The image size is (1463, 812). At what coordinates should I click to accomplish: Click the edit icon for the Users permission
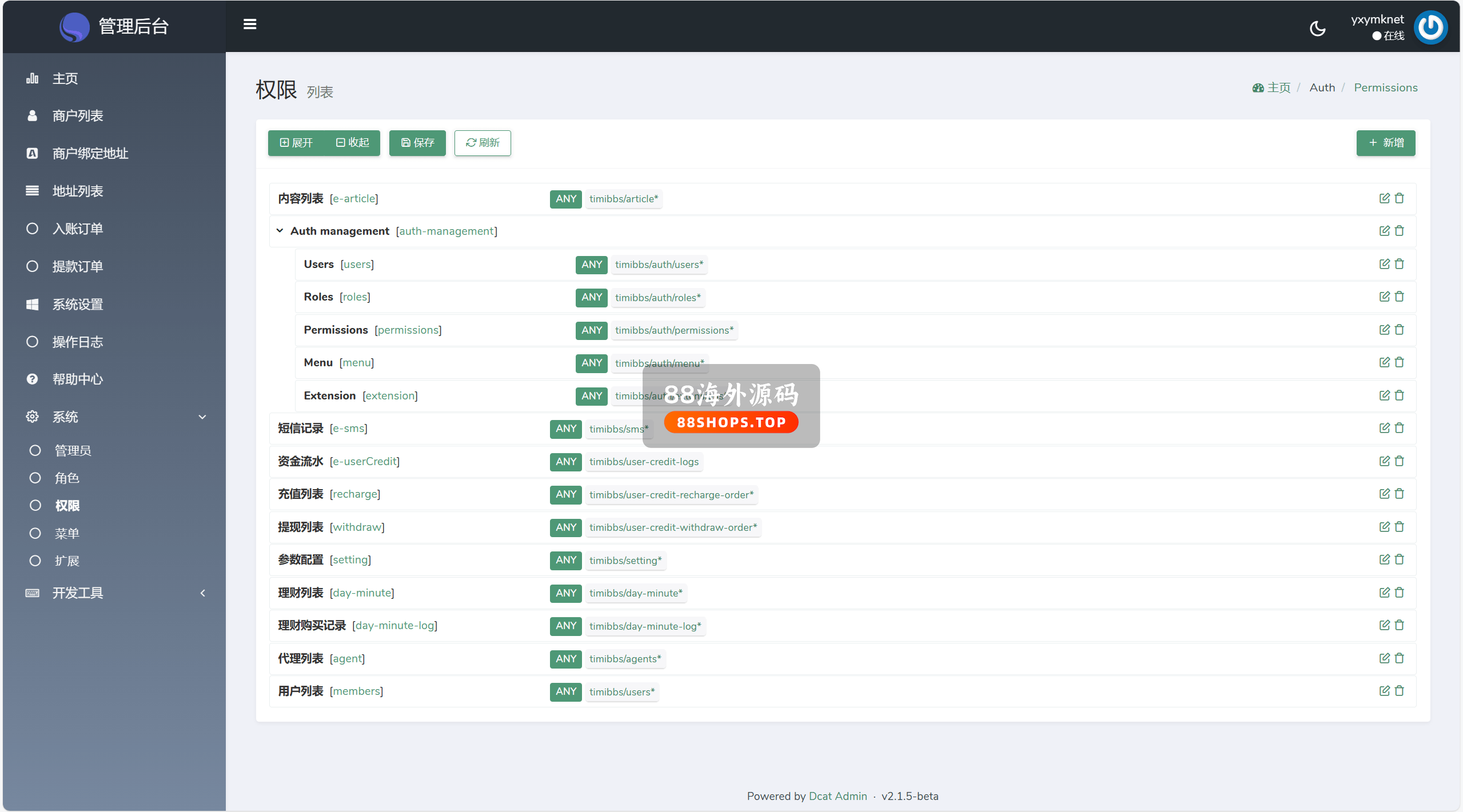(1384, 264)
